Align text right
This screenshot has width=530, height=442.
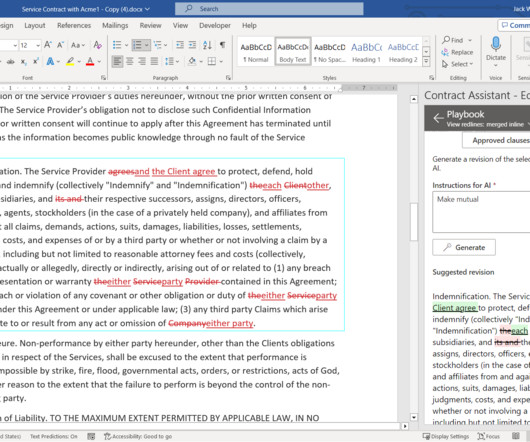pyautogui.click(x=142, y=62)
